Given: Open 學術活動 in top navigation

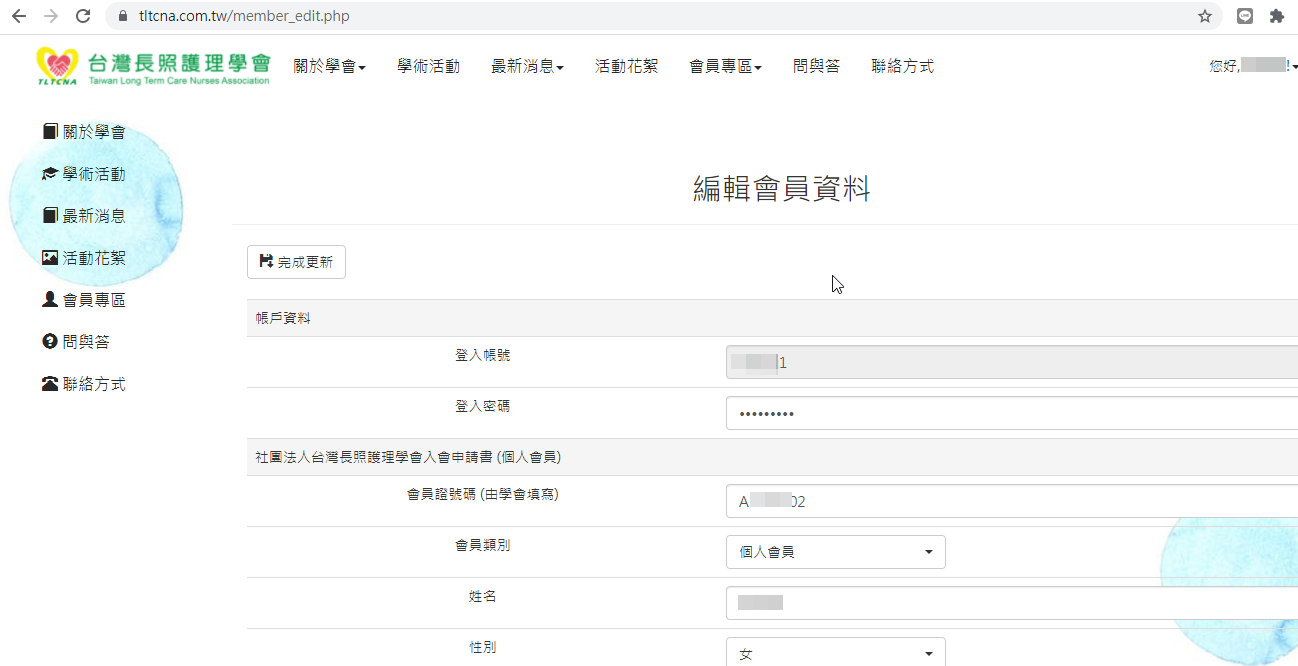Looking at the screenshot, I should [429, 66].
